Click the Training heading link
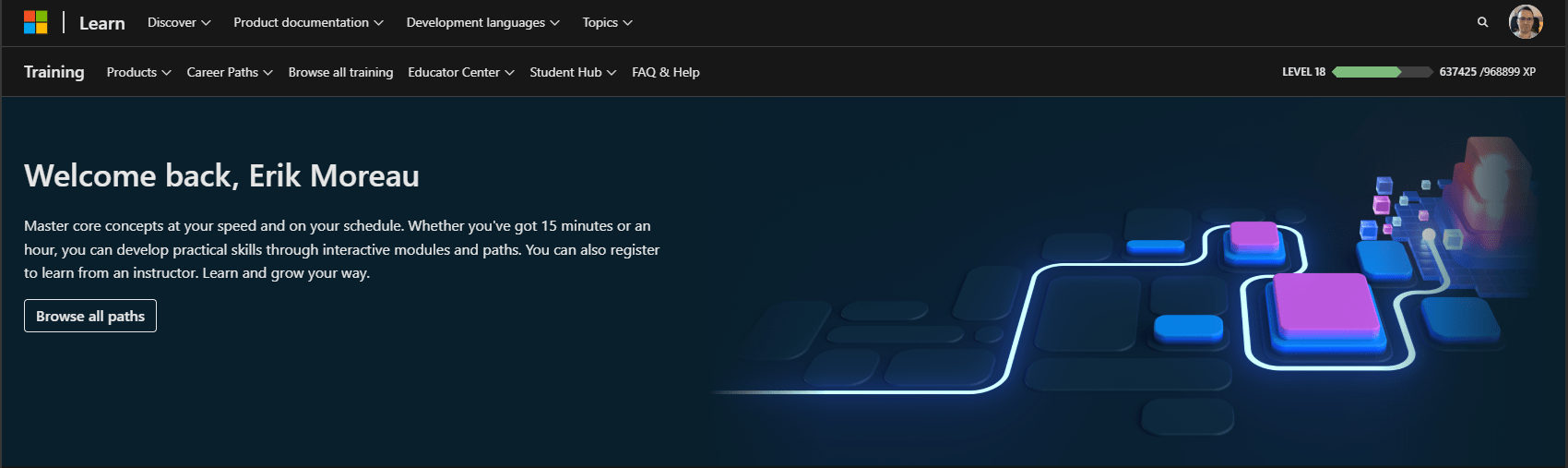The height and width of the screenshot is (468, 1568). 53,72
